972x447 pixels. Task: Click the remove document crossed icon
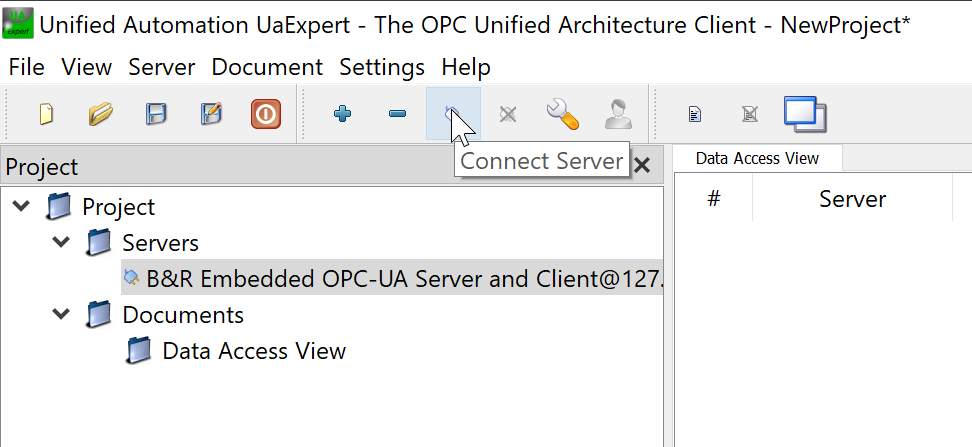click(750, 114)
